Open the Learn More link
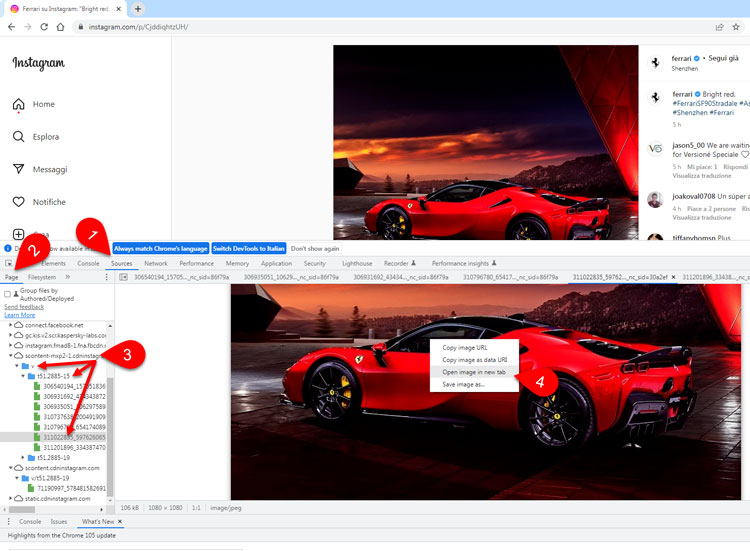The width and height of the screenshot is (750, 551). tap(20, 315)
